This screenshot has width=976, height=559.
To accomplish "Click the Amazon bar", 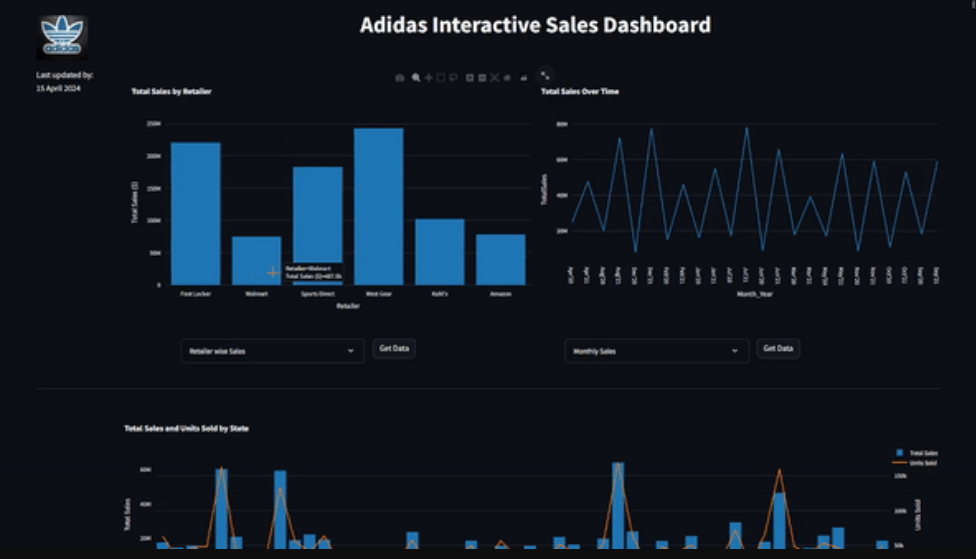I will click(x=500, y=260).
